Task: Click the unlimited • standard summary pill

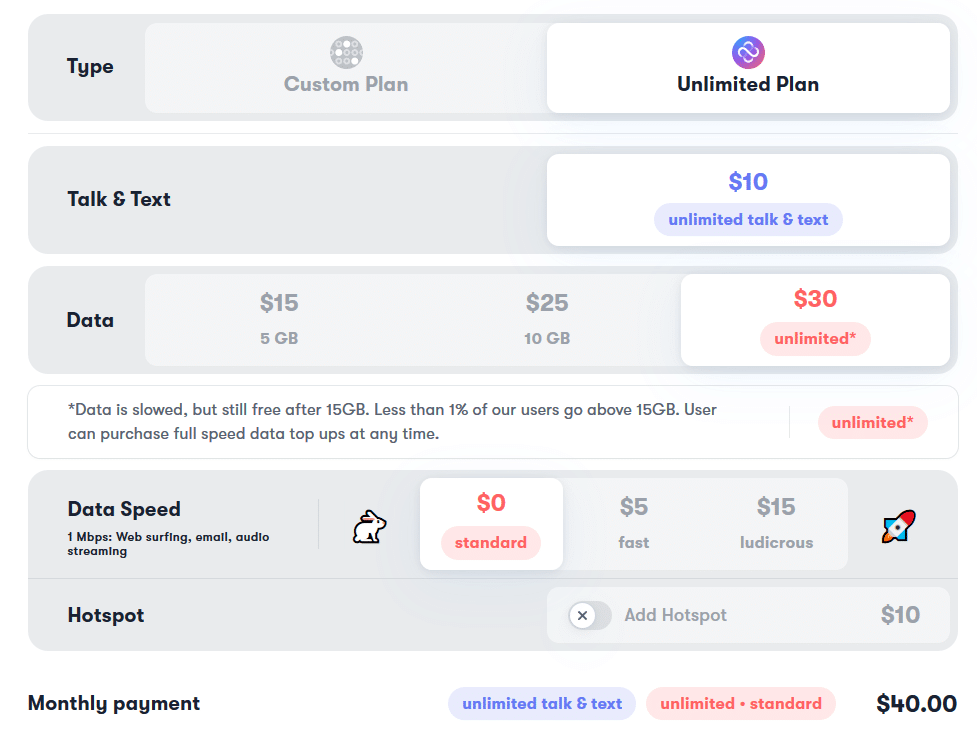Action: point(741,703)
